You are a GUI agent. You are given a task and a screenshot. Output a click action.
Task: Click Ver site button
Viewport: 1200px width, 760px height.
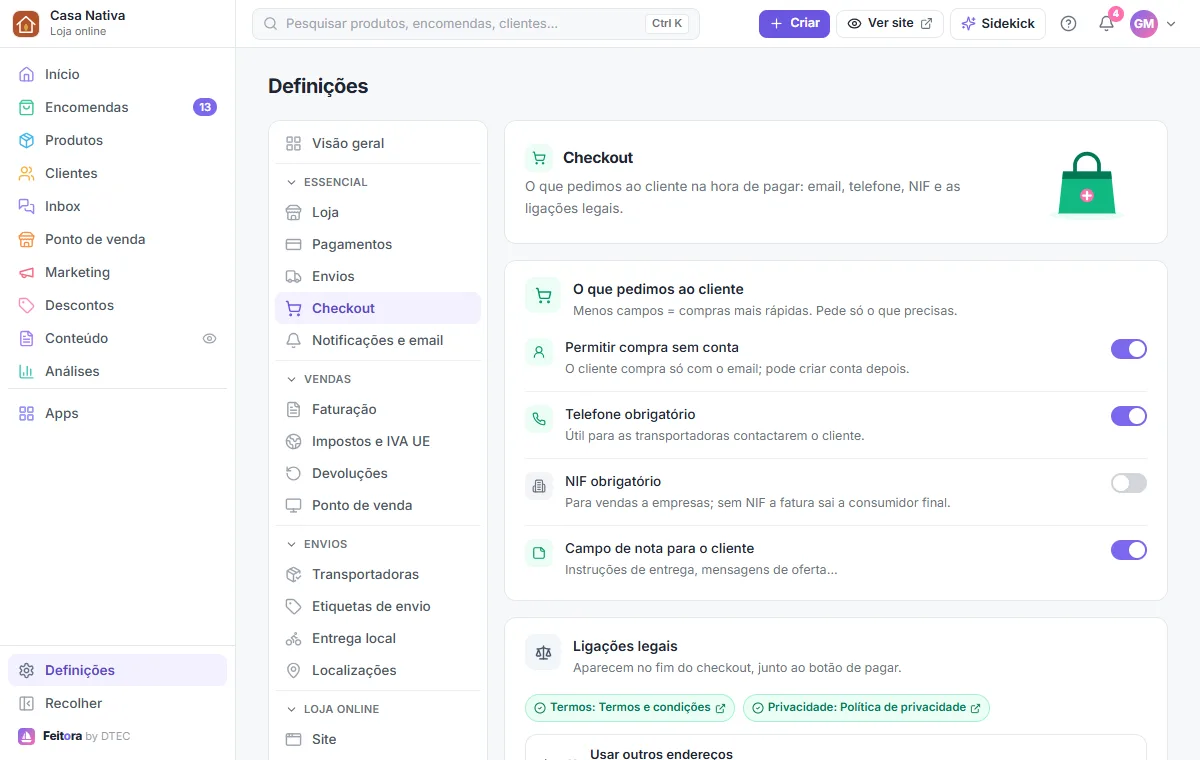pos(890,23)
